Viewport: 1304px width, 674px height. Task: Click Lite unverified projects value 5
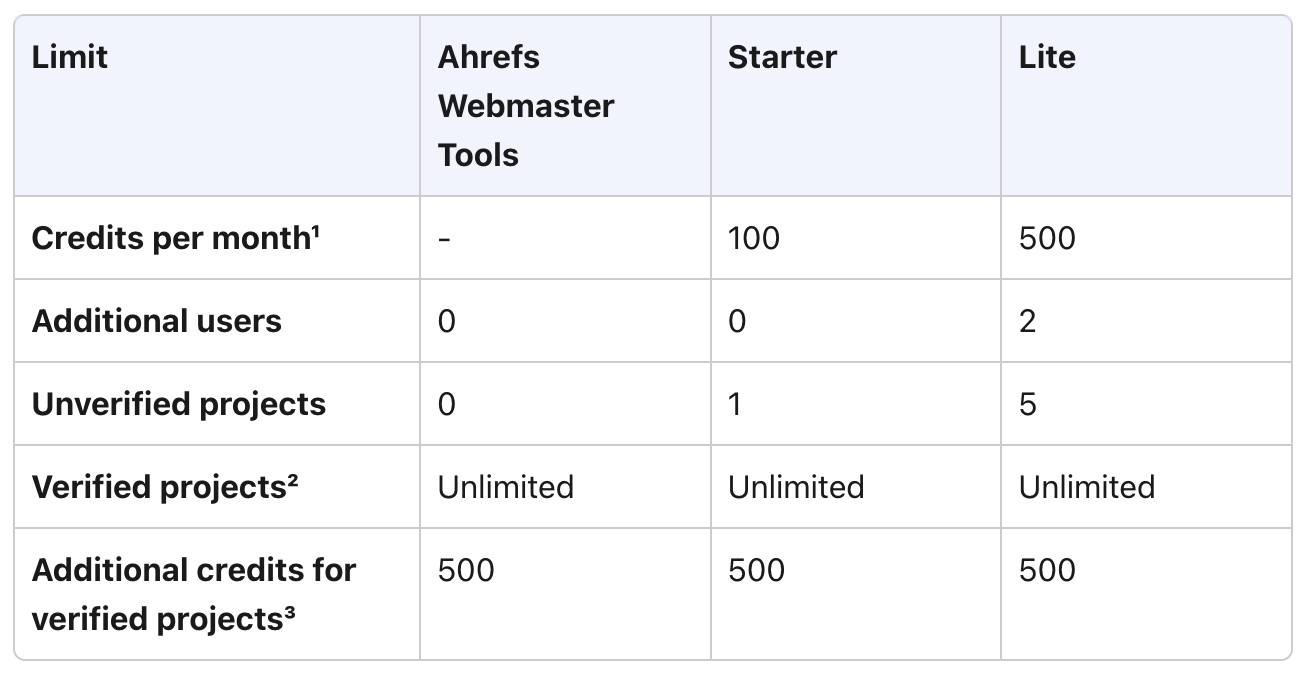point(1028,404)
